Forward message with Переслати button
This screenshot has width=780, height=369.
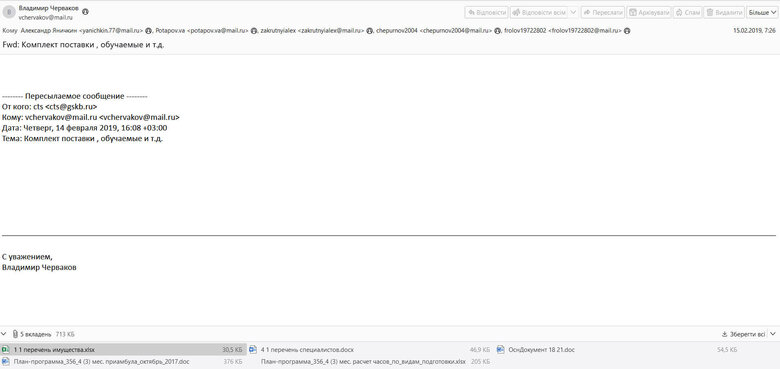tap(602, 12)
